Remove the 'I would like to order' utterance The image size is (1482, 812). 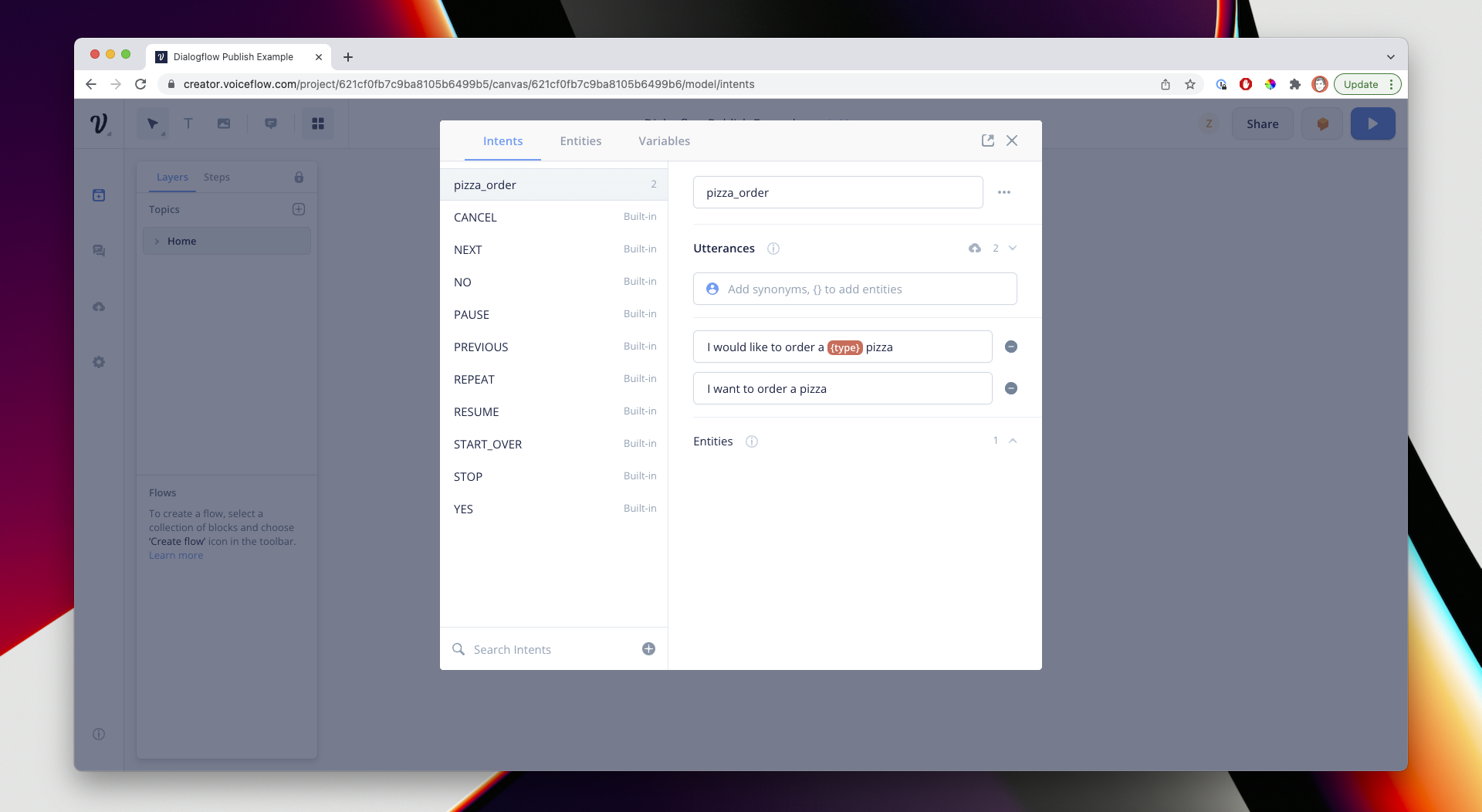tap(1010, 347)
